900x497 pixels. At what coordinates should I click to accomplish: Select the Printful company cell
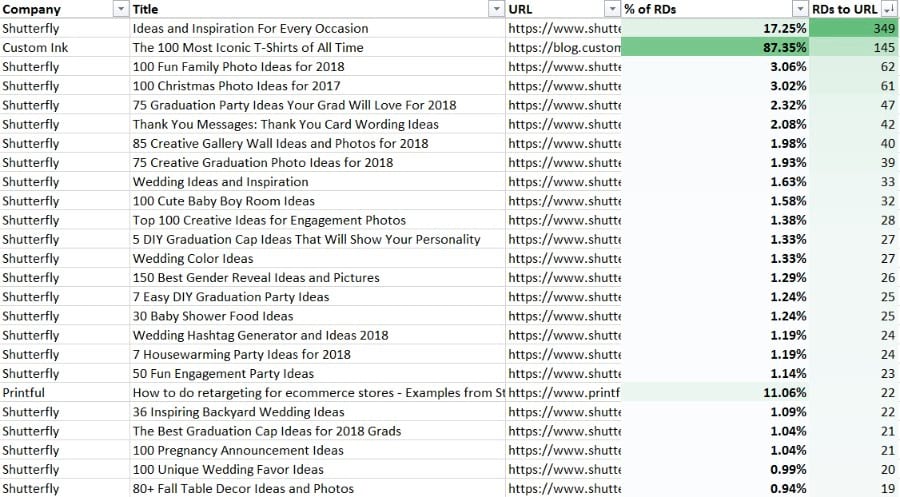[65, 393]
